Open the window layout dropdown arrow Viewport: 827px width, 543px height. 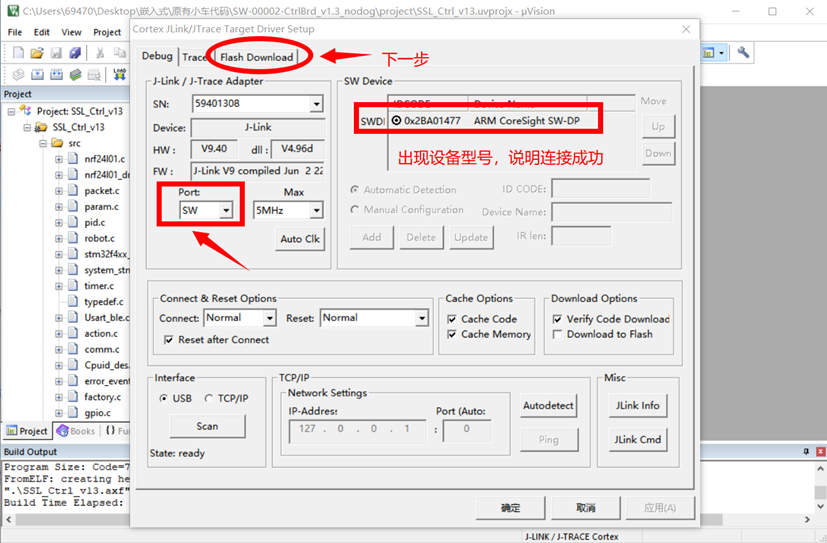(722, 53)
